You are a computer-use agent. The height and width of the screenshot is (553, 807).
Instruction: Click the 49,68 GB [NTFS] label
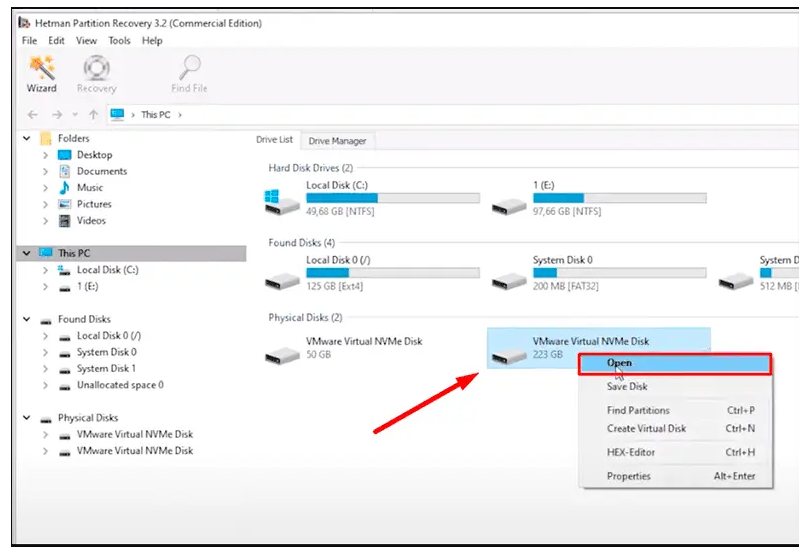[340, 212]
